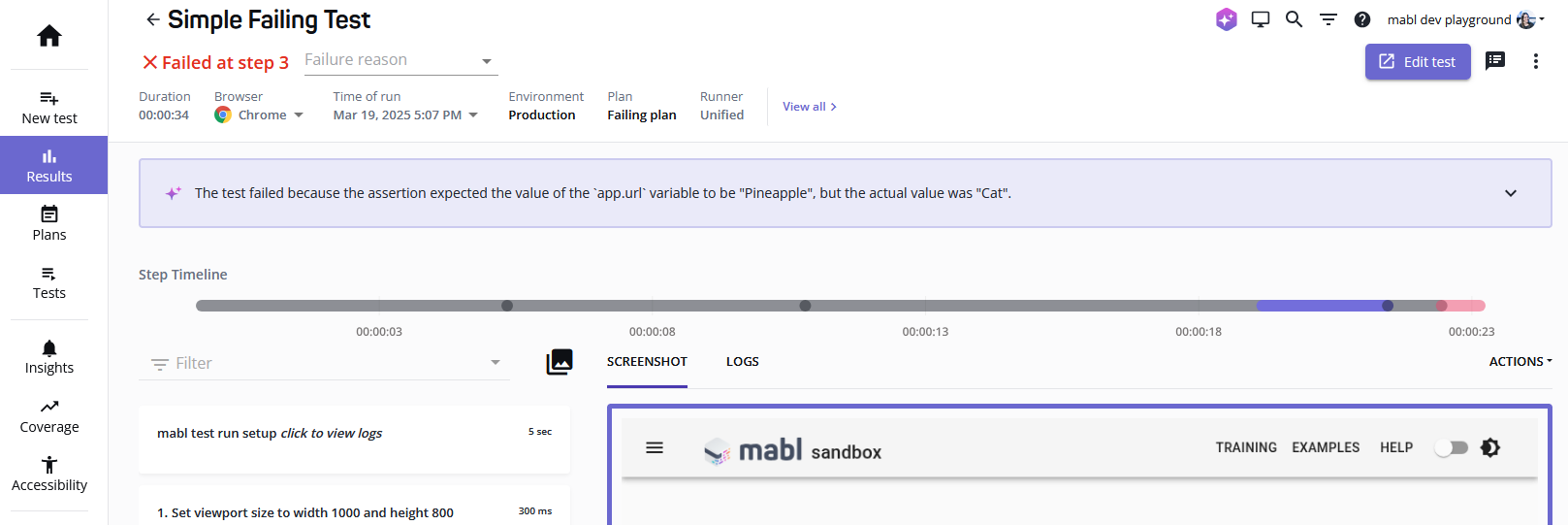
Task: Click the purple AI sparkle icon in header
Action: [x=1227, y=19]
